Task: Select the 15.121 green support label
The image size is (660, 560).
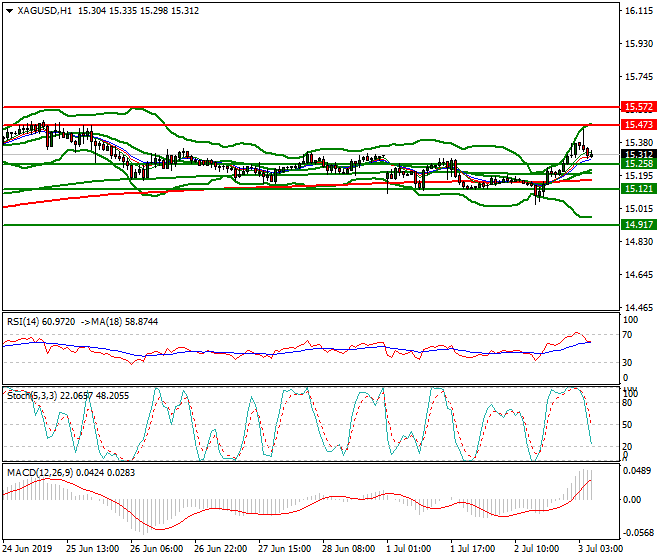Action: [x=639, y=189]
